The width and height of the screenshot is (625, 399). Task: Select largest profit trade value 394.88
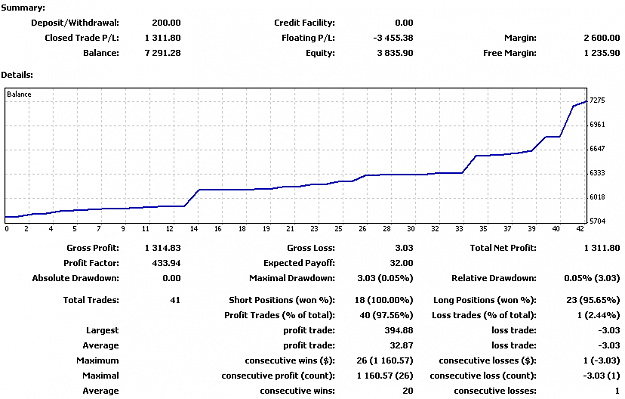[399, 330]
